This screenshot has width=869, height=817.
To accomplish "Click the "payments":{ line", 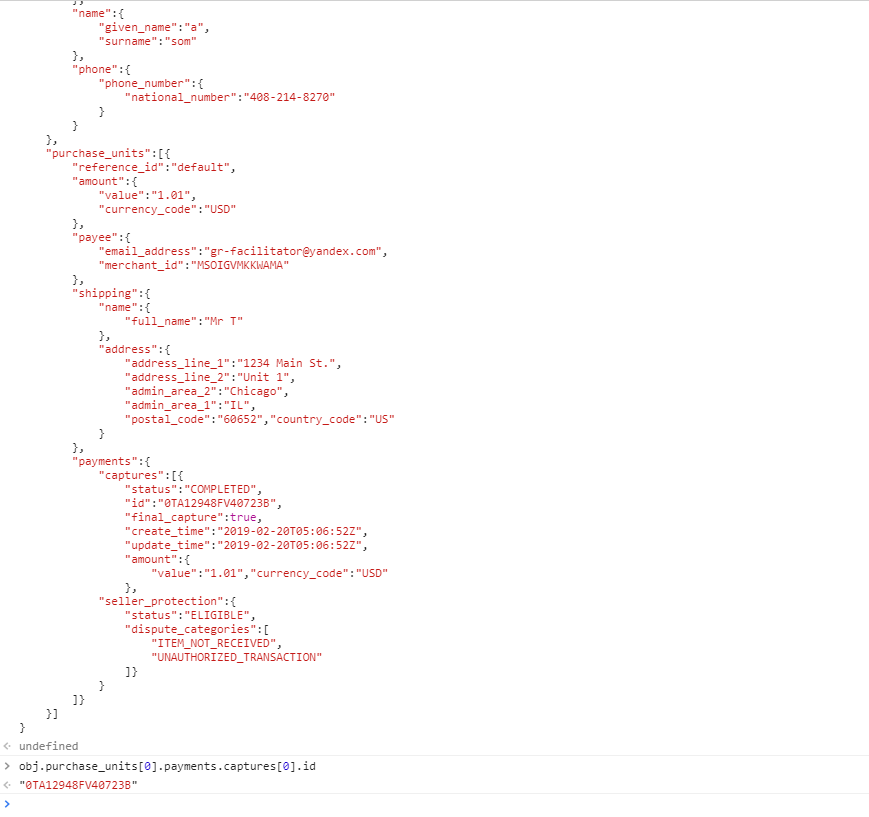I will (111, 461).
